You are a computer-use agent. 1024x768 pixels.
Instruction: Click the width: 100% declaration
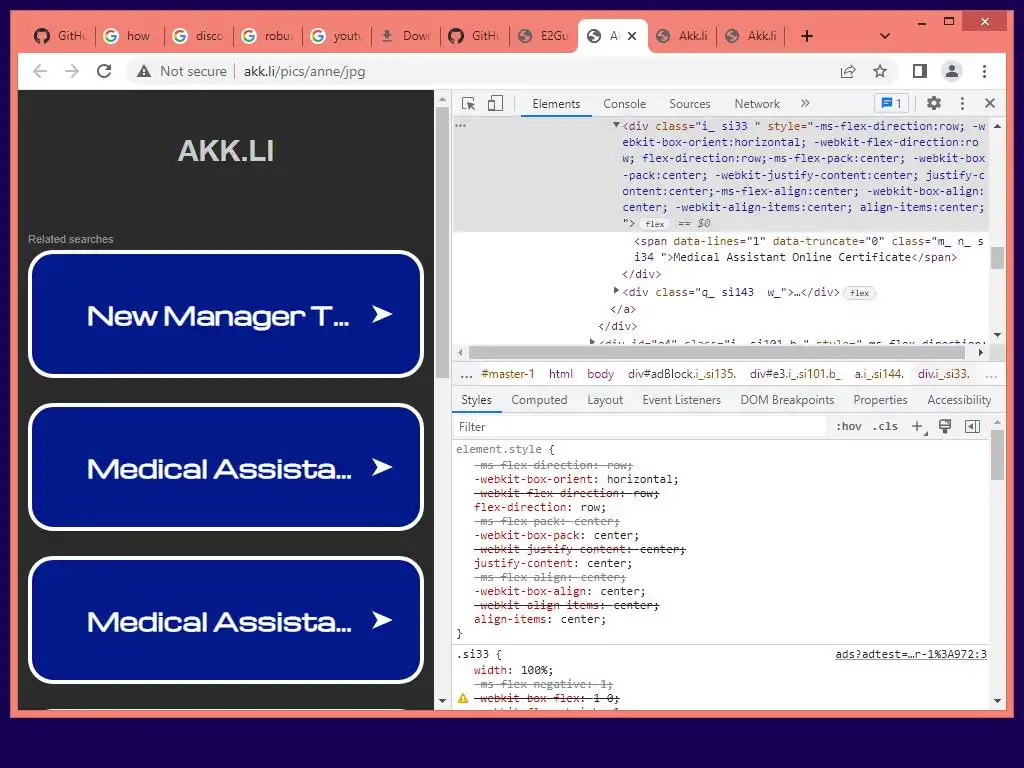pos(513,670)
